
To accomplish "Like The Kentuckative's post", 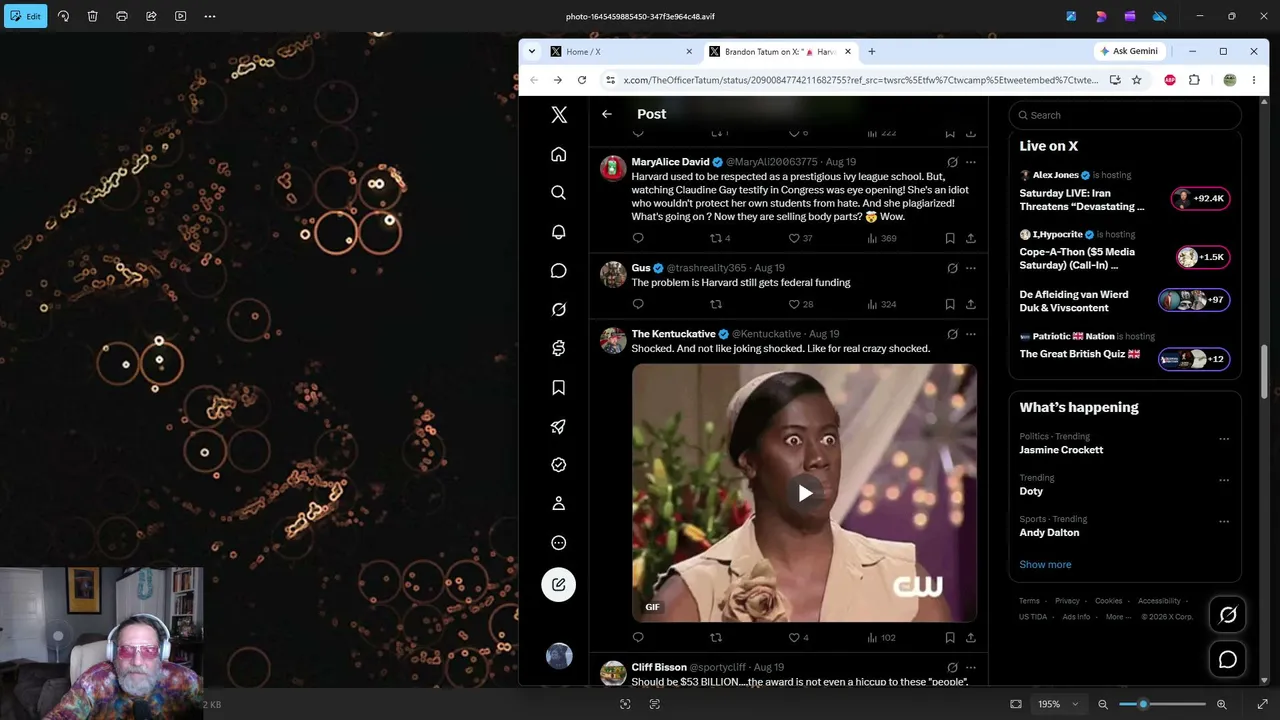I will (x=798, y=637).
